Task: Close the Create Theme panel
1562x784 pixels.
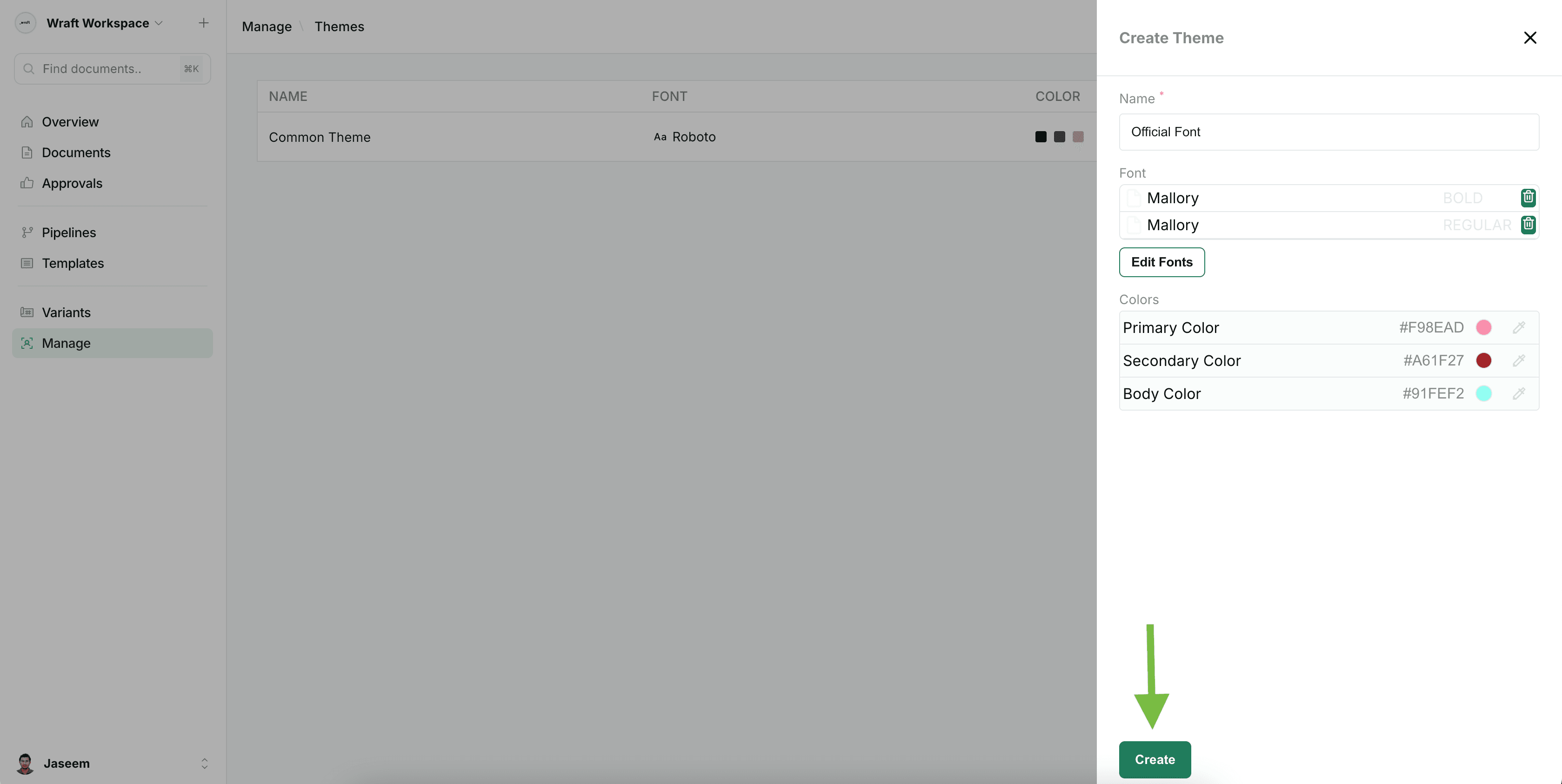Action: [1530, 38]
